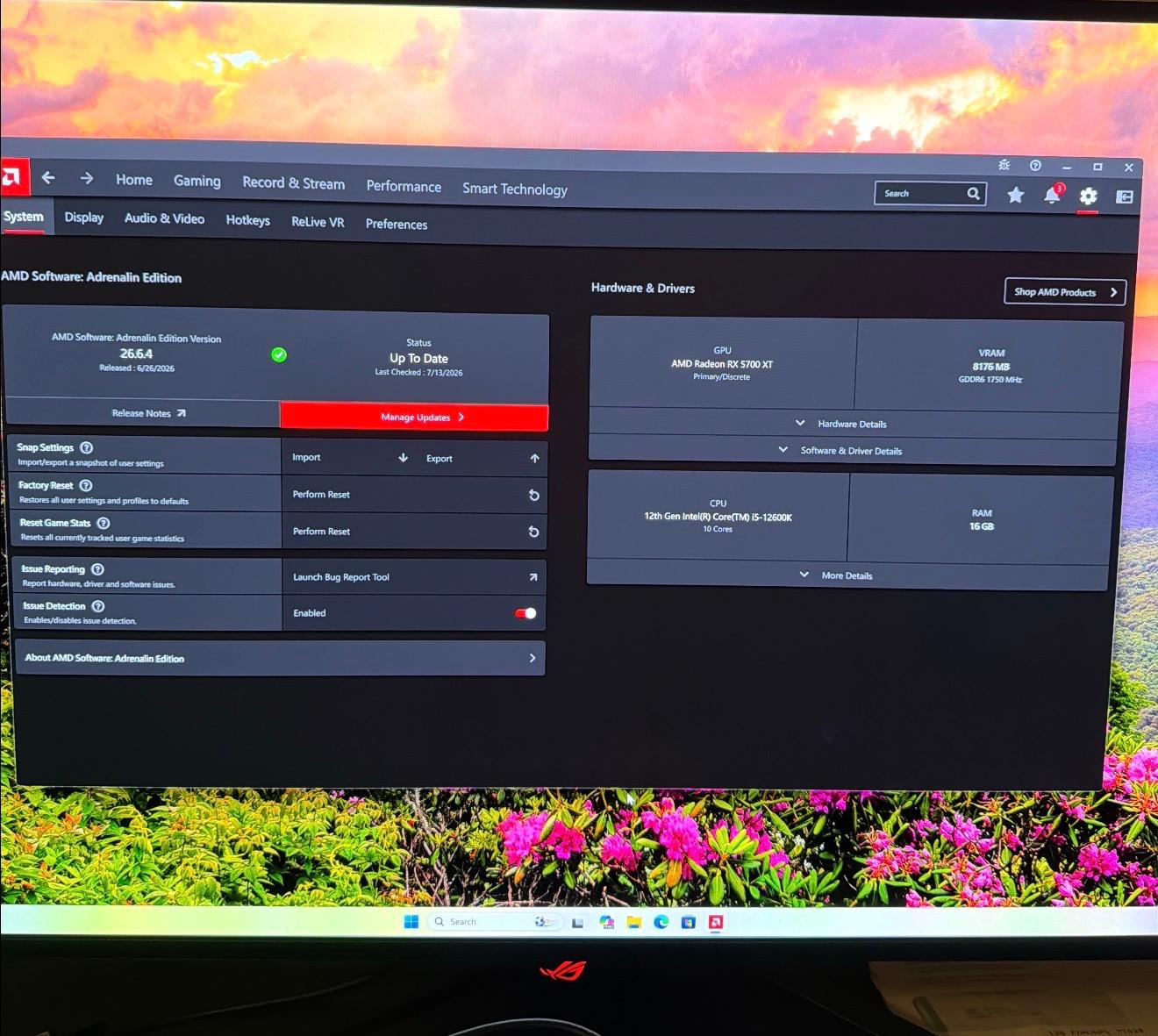Image resolution: width=1158 pixels, height=1036 pixels.
Task: Click Reset Game Stats help icon
Action: [103, 523]
